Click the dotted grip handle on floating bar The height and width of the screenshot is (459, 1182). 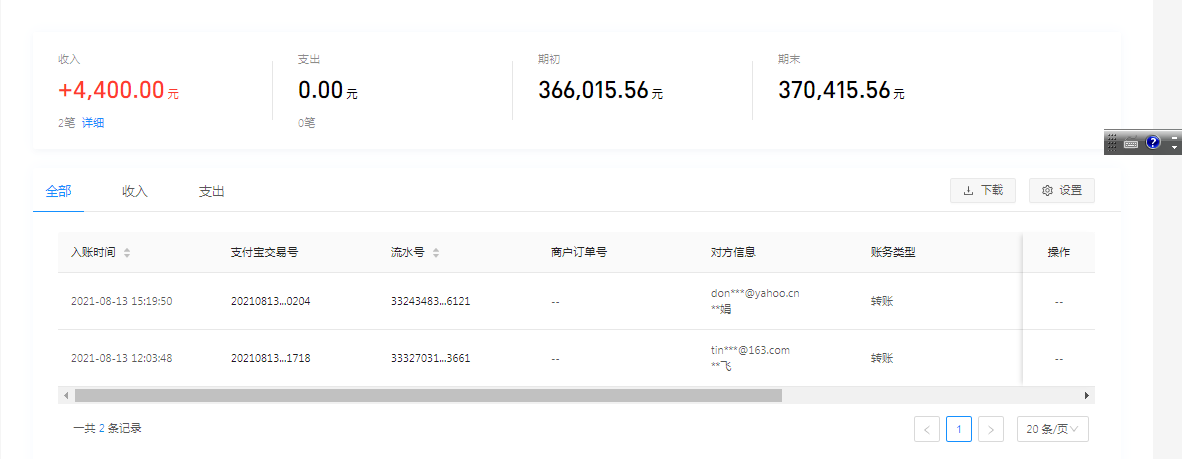click(1112, 143)
